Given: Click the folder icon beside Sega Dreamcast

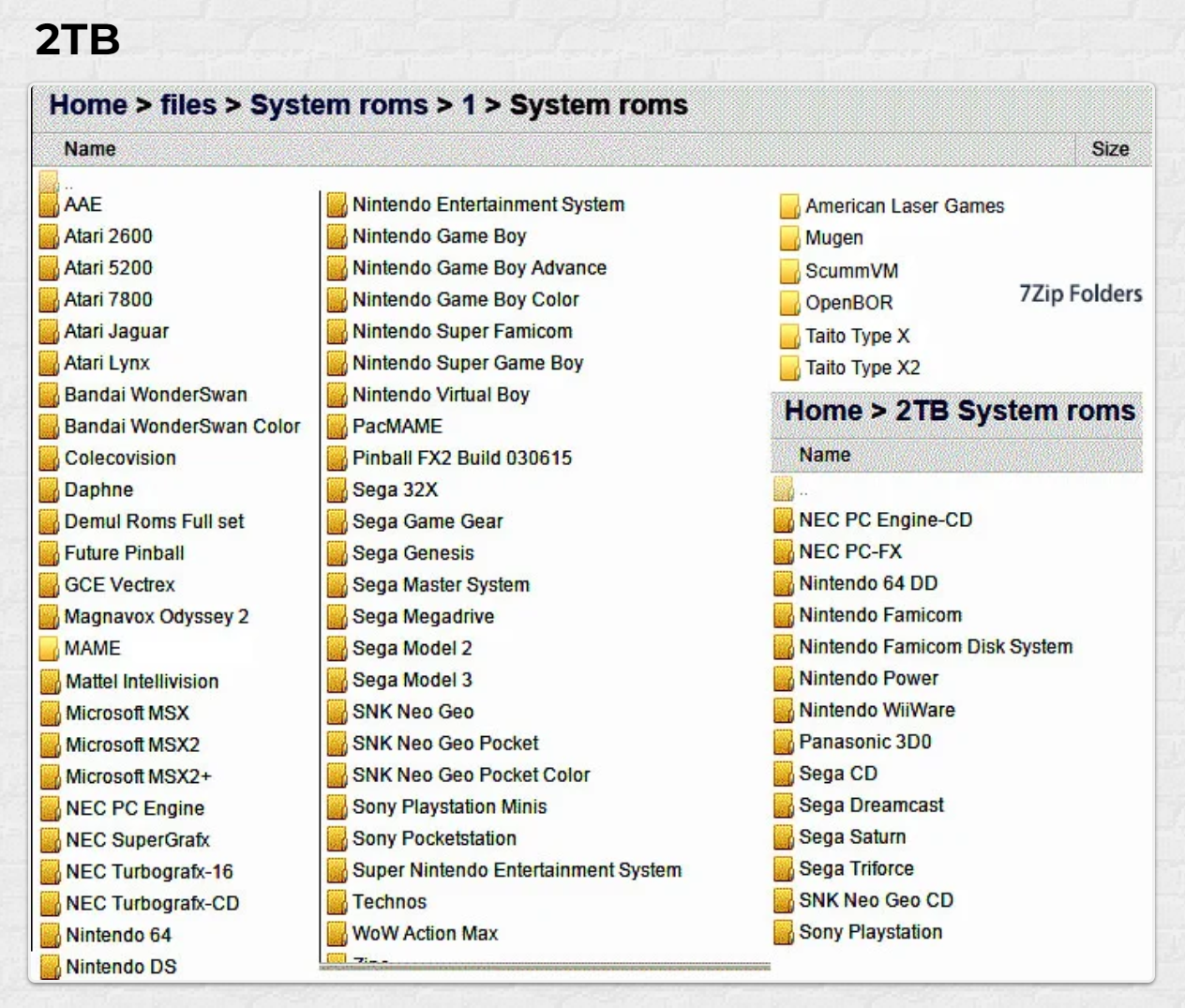Looking at the screenshot, I should coord(784,805).
